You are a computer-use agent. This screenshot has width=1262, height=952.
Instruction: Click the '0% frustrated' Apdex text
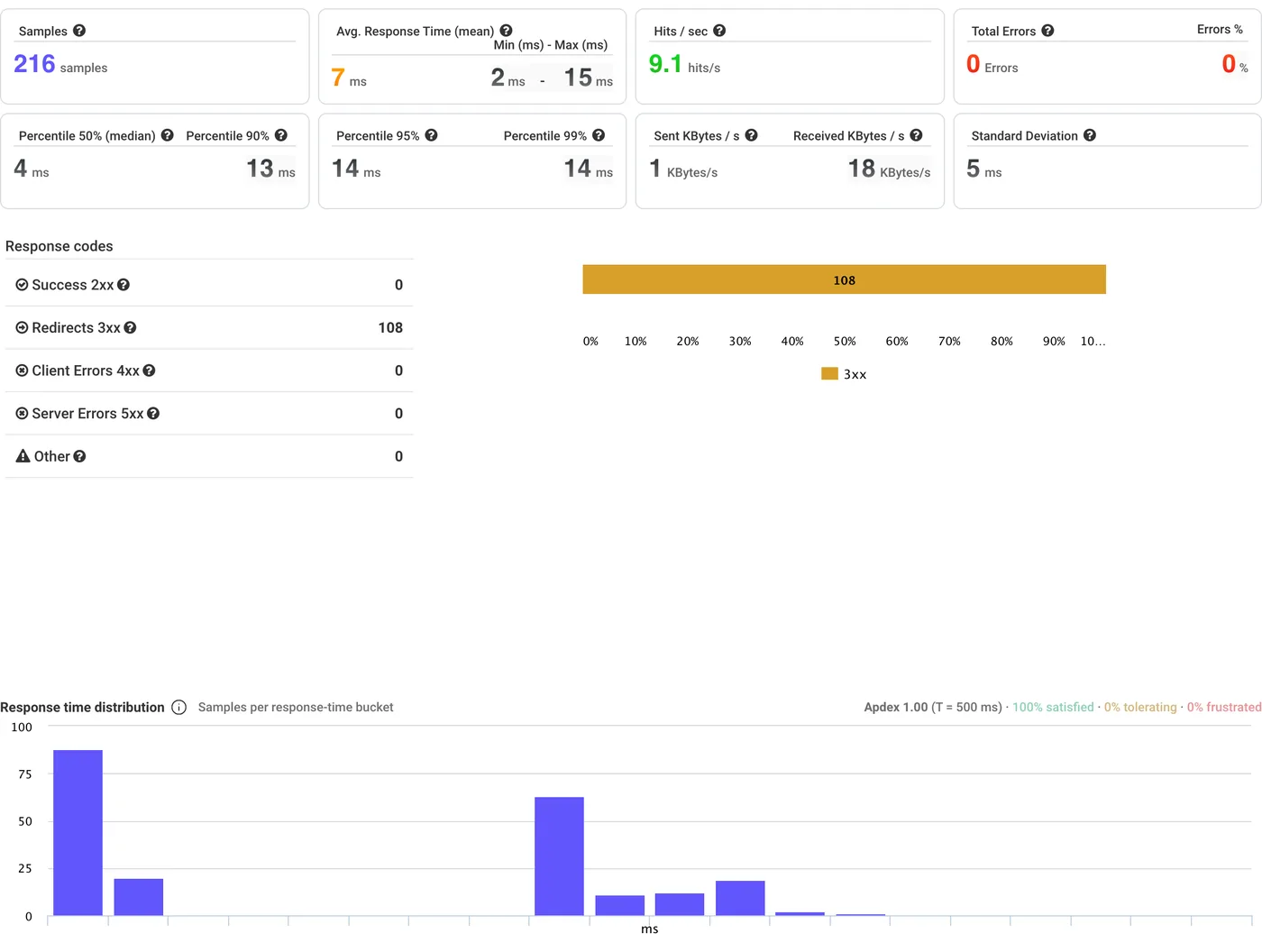pyautogui.click(x=1224, y=708)
